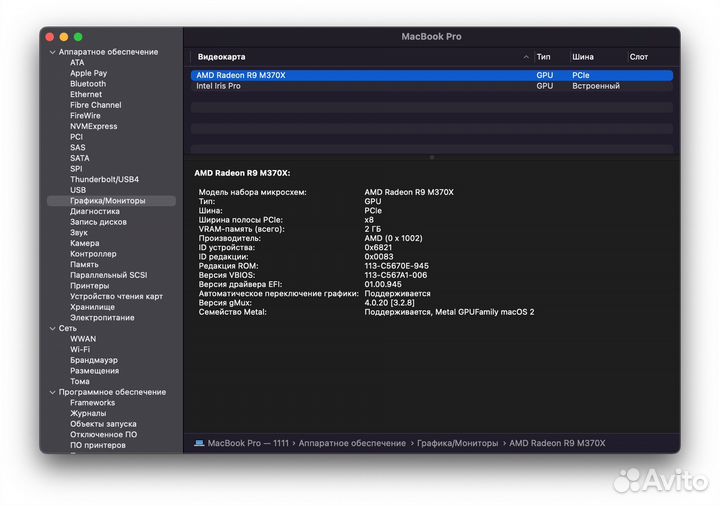Click the Metal GPUFamily macOS 2 value
The image size is (720, 506).
click(449, 312)
